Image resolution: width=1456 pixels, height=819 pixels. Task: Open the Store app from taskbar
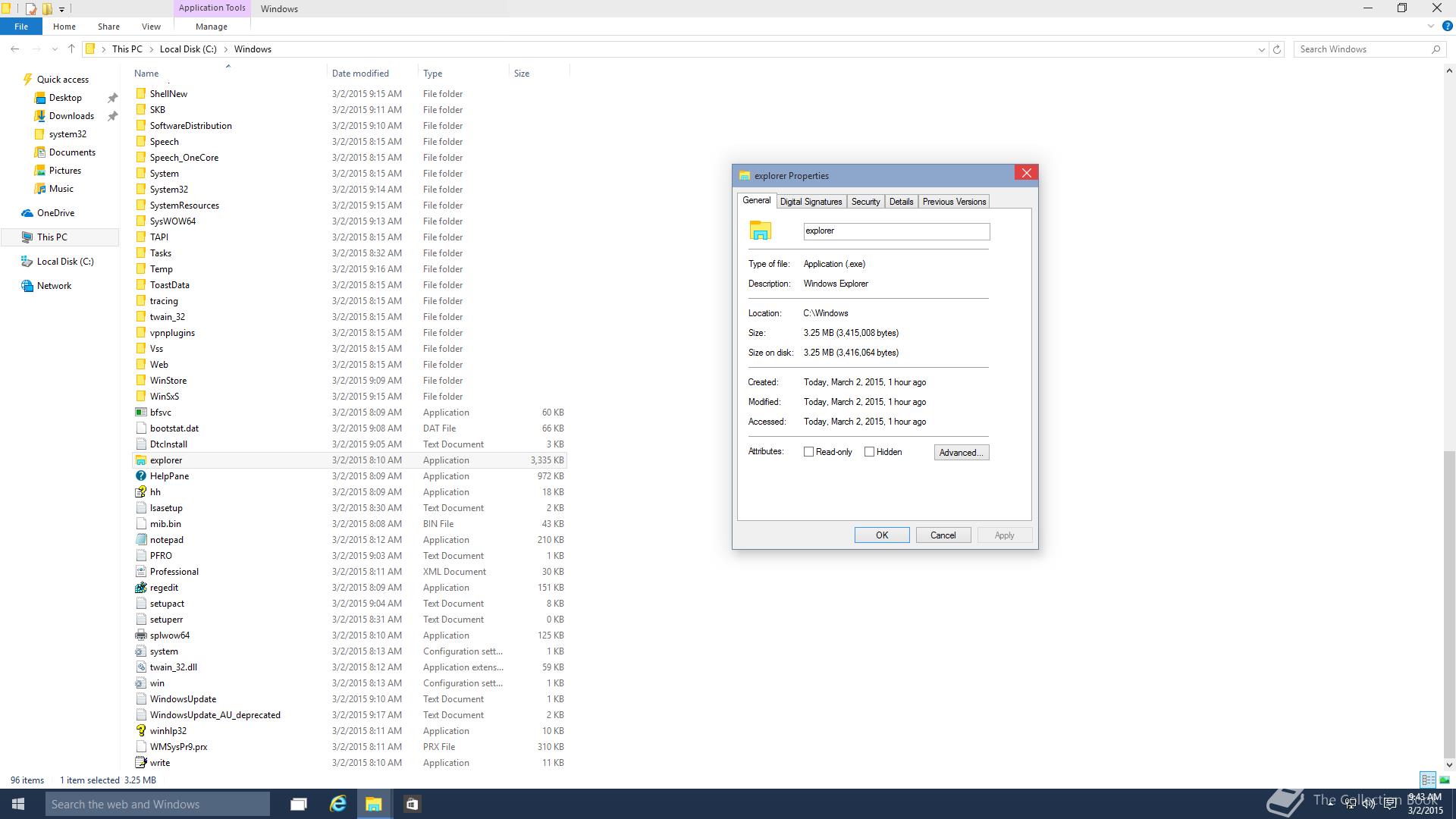(412, 804)
